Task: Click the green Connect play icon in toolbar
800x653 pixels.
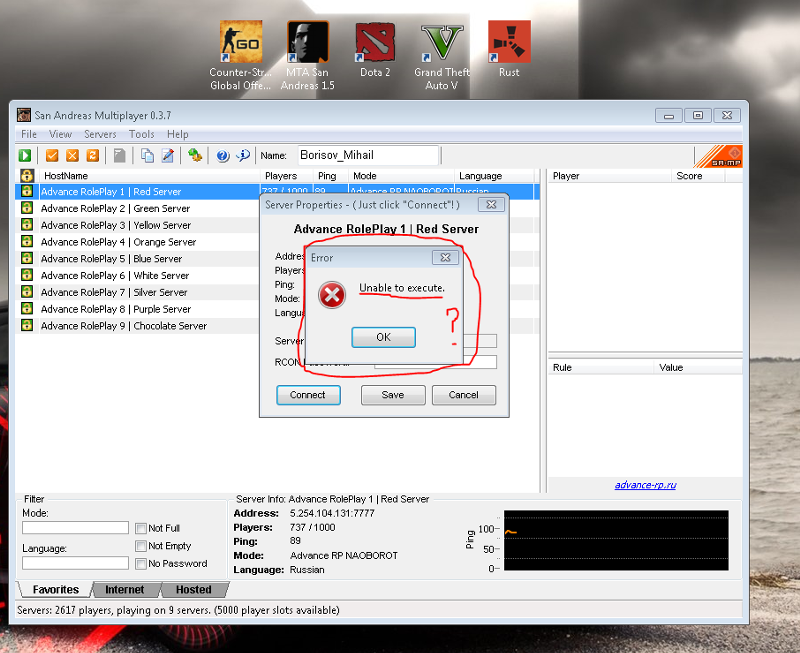Action: (x=25, y=155)
